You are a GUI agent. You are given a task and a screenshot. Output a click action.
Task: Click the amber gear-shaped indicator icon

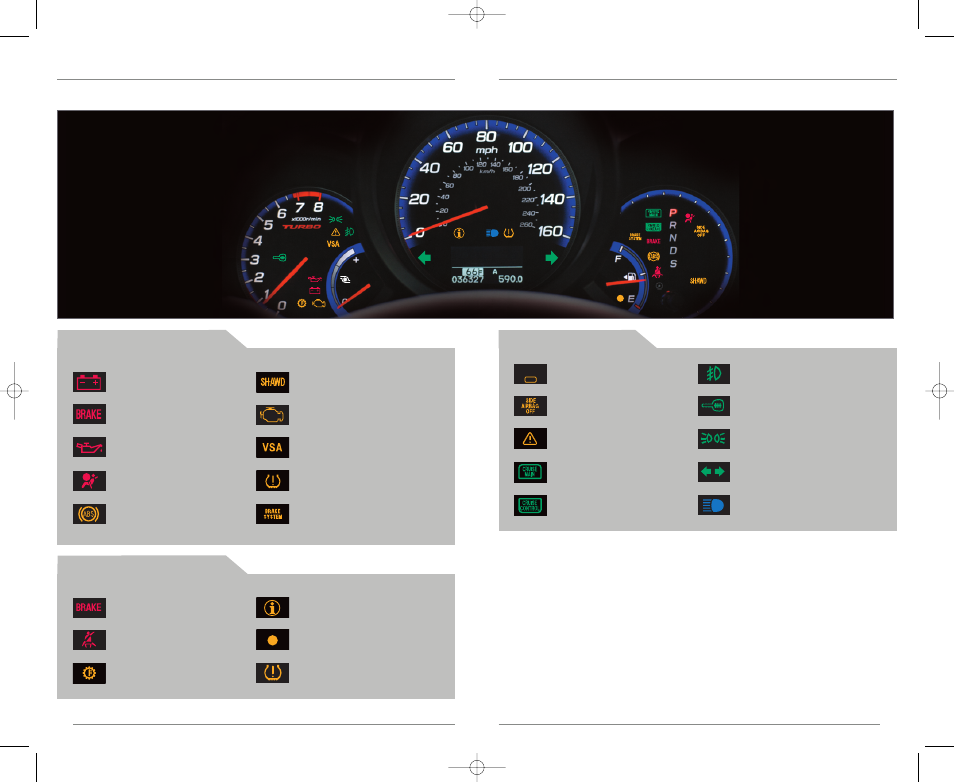[89, 673]
